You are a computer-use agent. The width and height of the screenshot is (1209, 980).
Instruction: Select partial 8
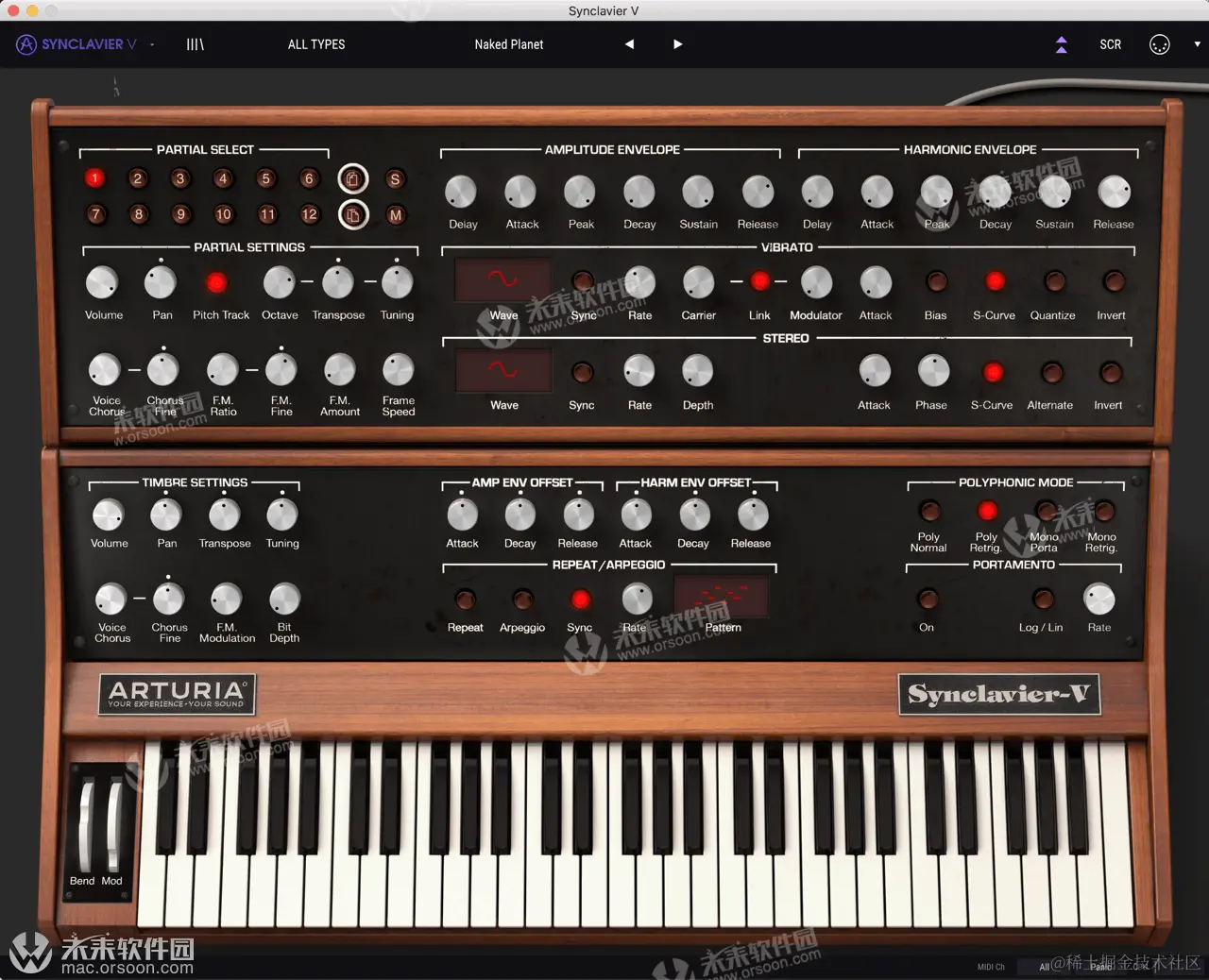coord(138,214)
